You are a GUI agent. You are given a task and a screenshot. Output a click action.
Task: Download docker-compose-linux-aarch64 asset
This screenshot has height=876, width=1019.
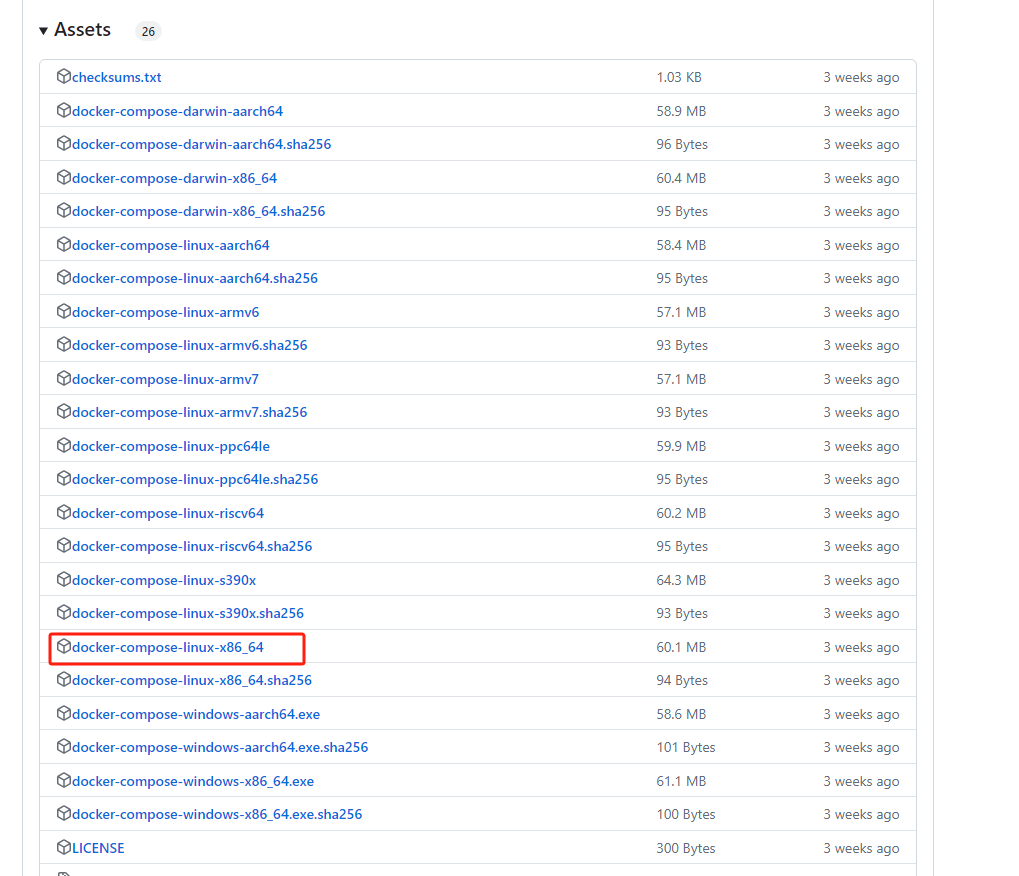[x=171, y=246]
